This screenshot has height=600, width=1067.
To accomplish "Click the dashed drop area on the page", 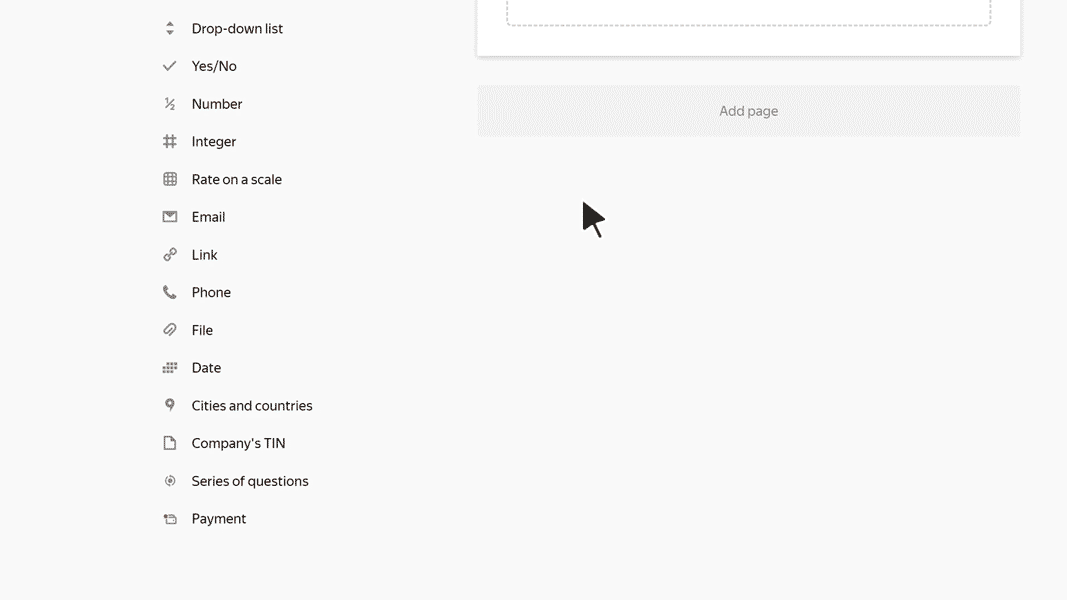I will [749, 13].
